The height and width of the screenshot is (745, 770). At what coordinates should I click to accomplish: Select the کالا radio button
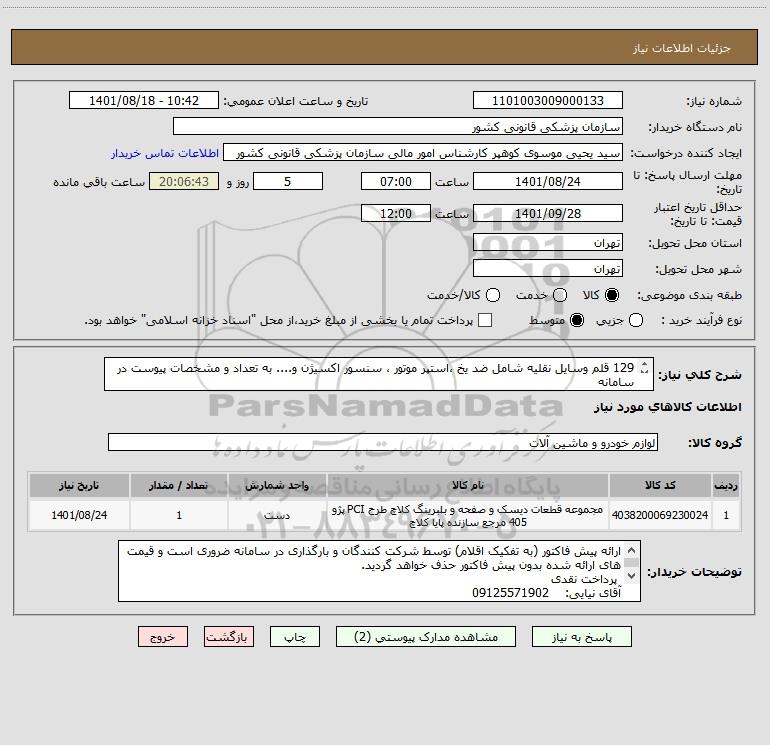[x=612, y=295]
